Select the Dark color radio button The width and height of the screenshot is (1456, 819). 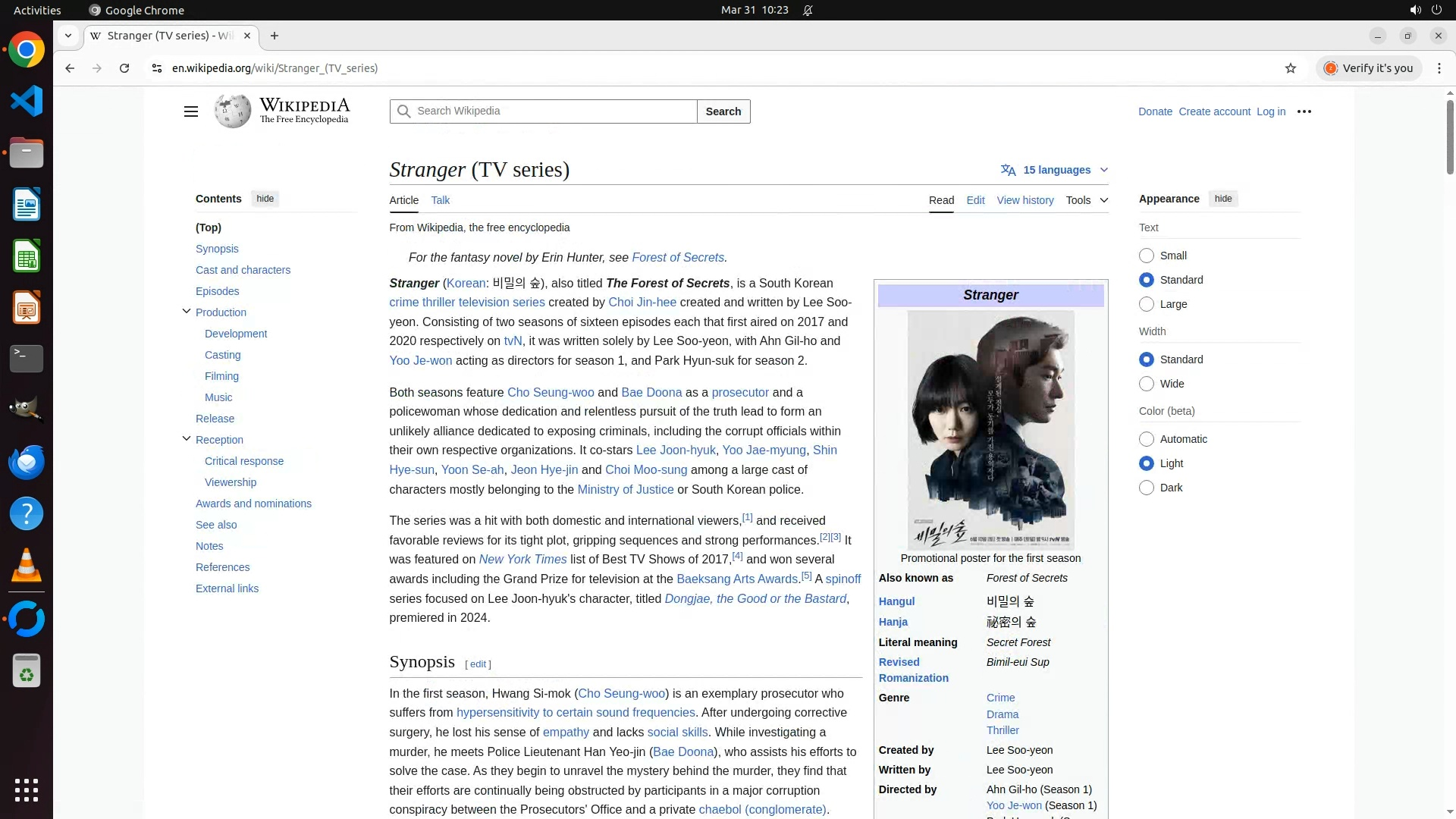click(x=1146, y=488)
